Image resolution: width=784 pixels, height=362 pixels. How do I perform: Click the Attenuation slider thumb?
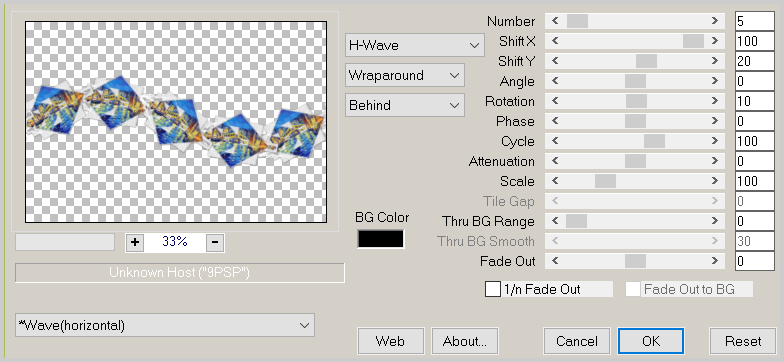pos(635,161)
